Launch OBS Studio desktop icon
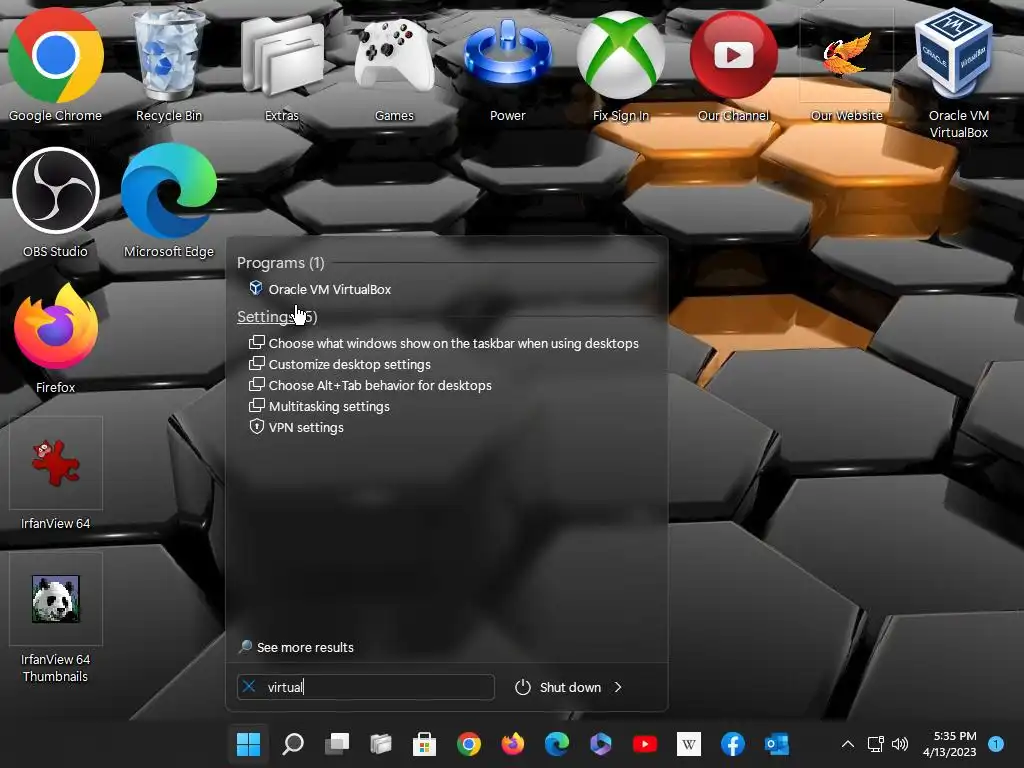 click(x=56, y=202)
